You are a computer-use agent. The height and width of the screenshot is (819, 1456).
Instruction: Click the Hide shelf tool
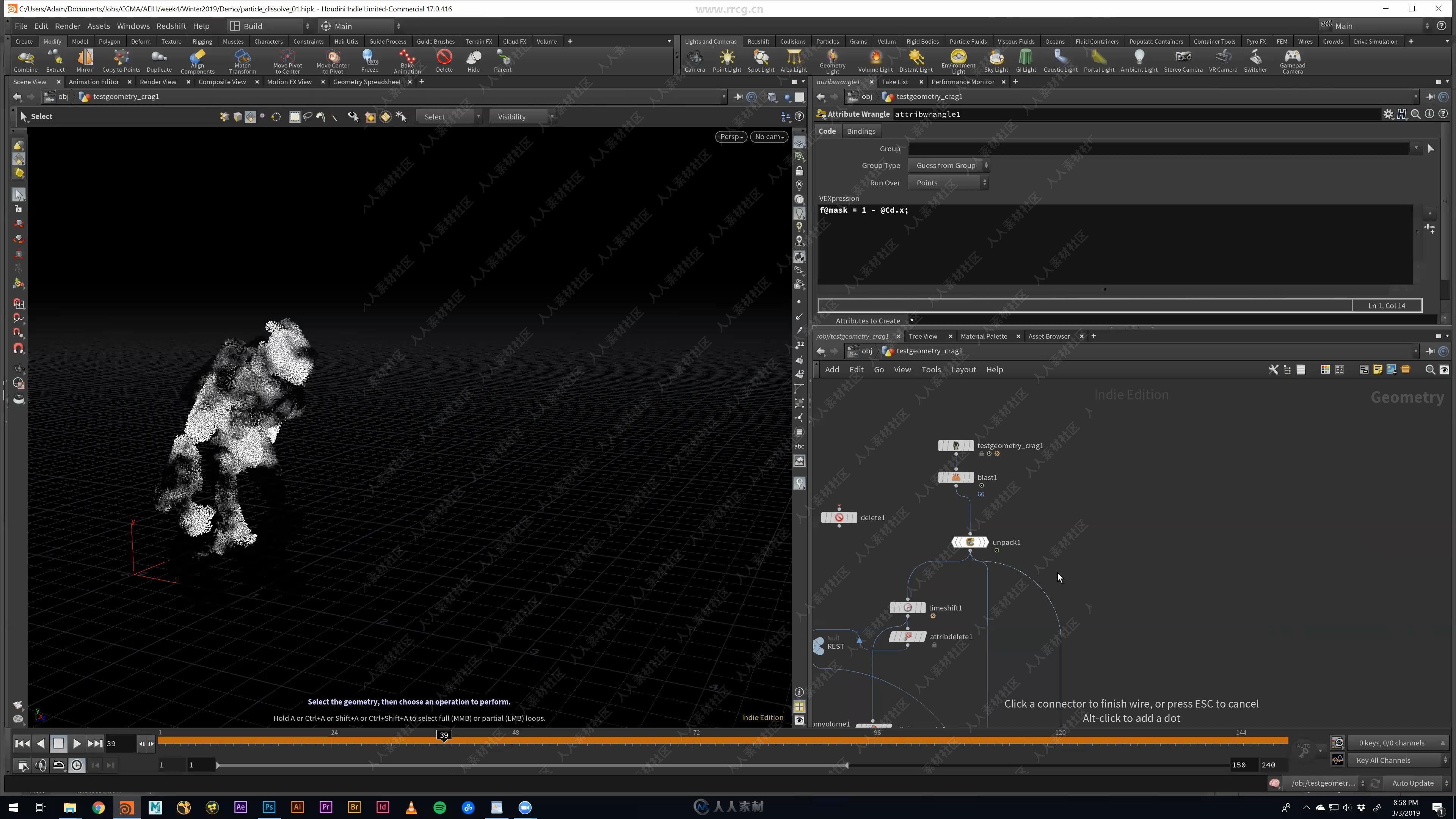pos(473,61)
